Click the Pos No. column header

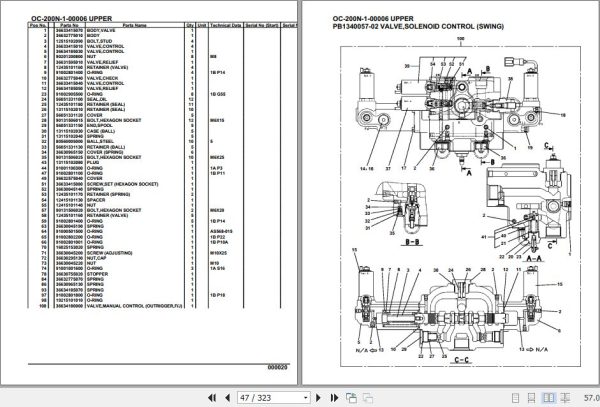[38, 25]
